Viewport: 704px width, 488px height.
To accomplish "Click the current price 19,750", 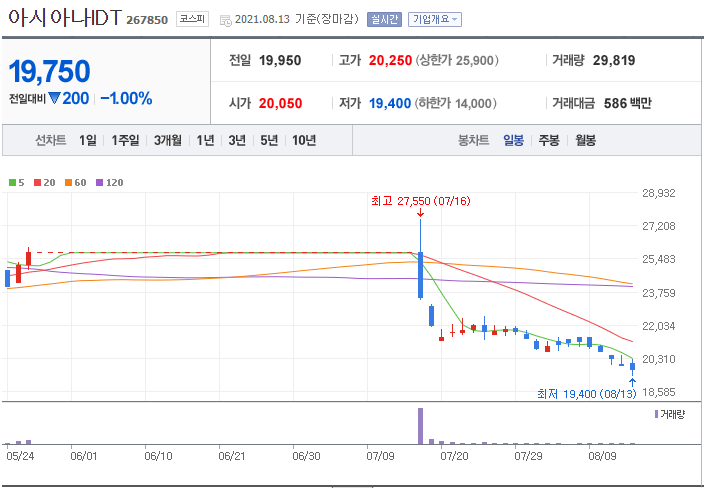I will tap(49, 71).
